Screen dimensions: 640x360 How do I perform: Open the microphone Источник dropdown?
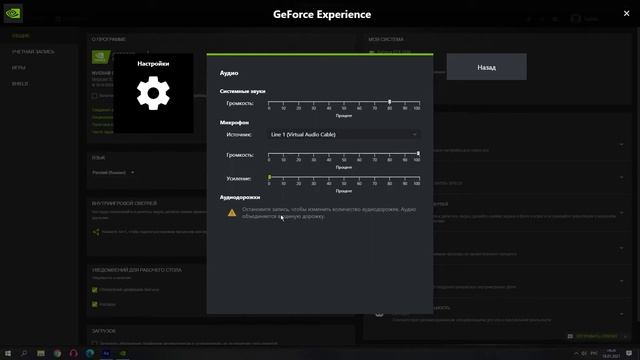click(344, 134)
